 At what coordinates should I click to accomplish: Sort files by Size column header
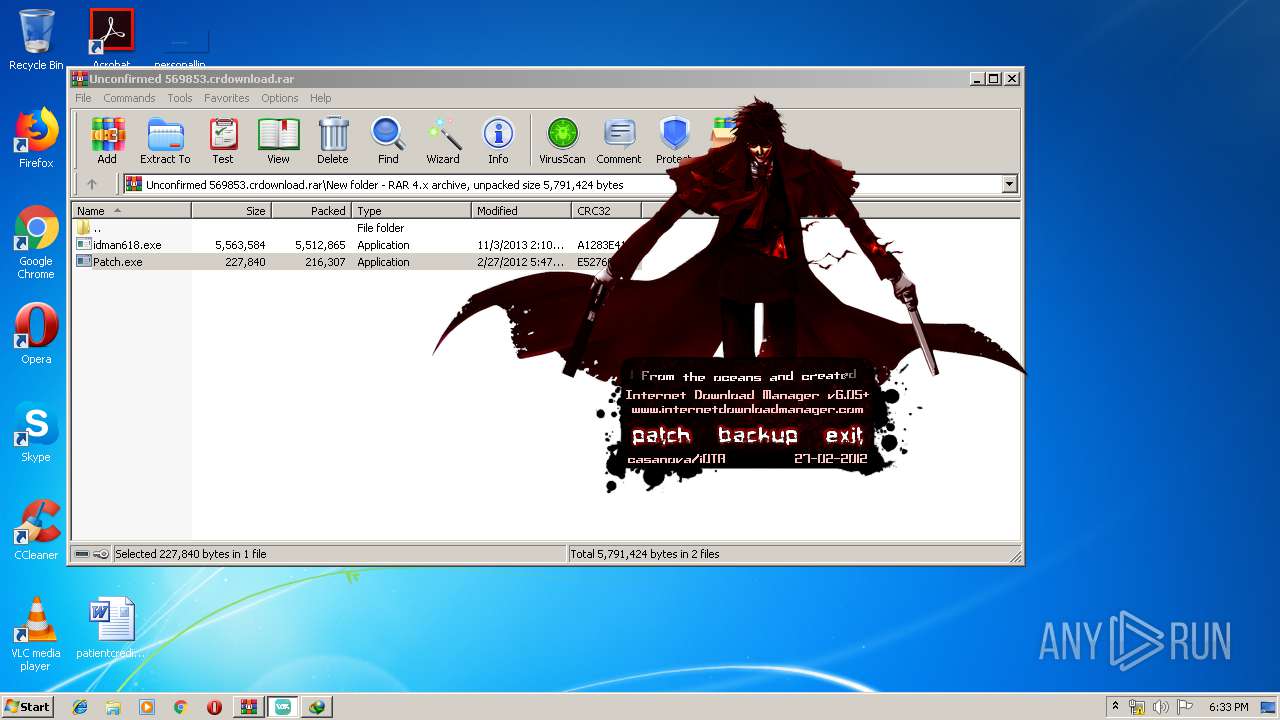point(231,211)
